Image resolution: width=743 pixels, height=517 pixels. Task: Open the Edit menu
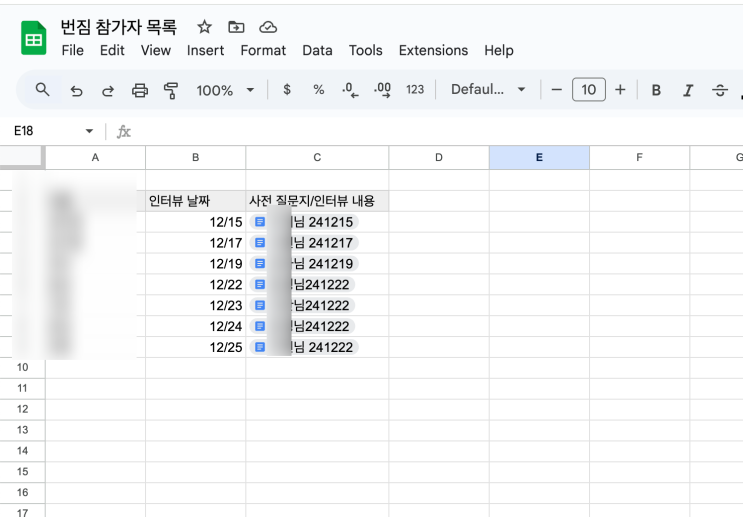tap(112, 50)
